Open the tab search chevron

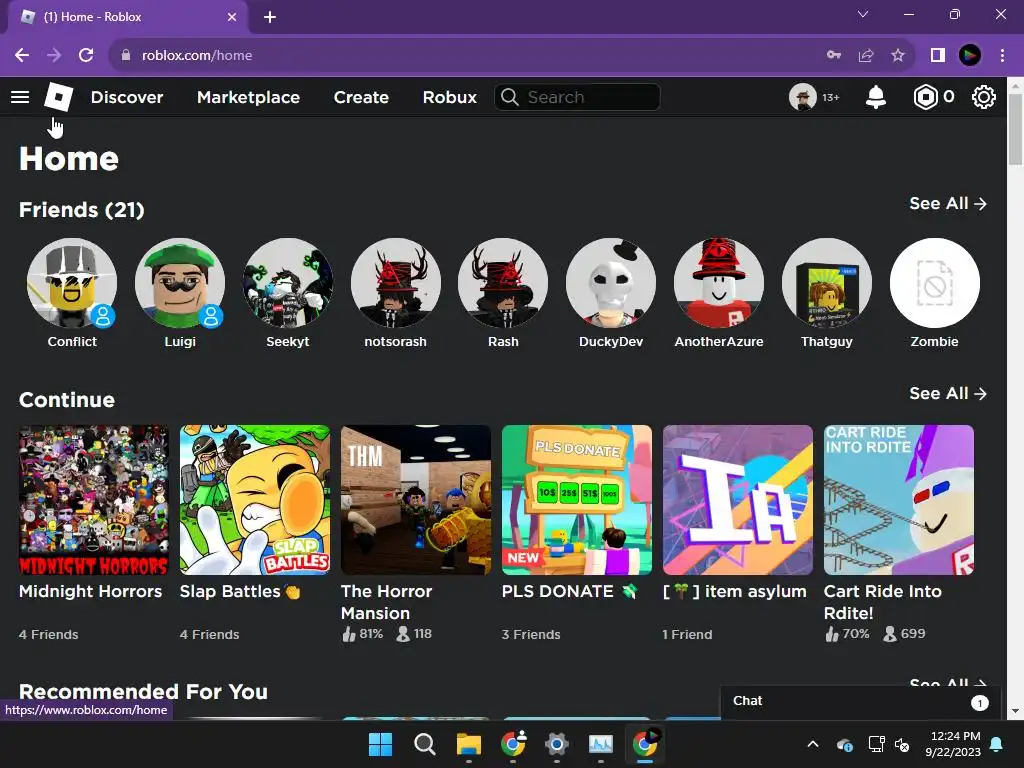coord(863,14)
